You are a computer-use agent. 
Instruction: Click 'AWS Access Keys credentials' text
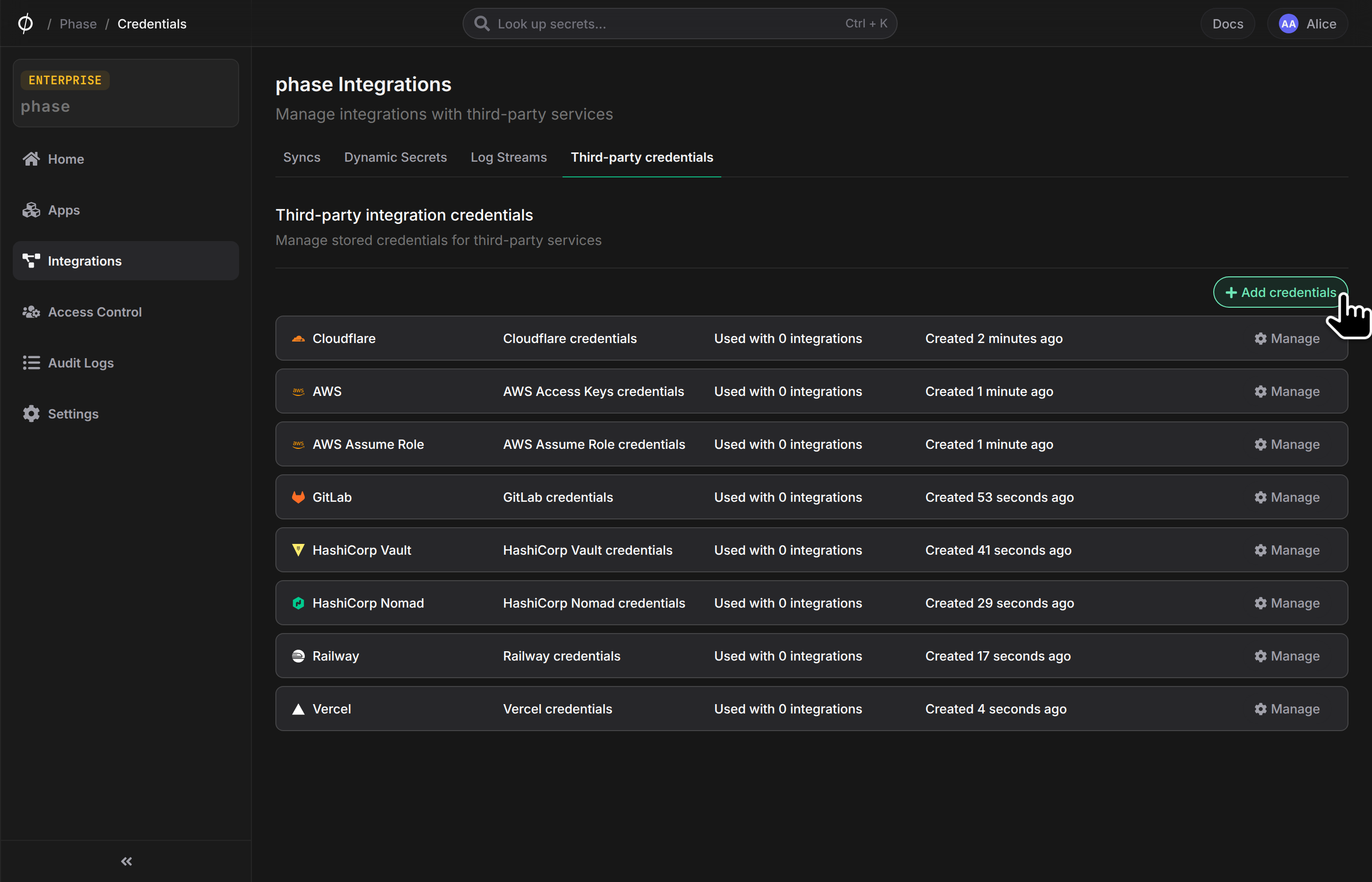click(593, 392)
